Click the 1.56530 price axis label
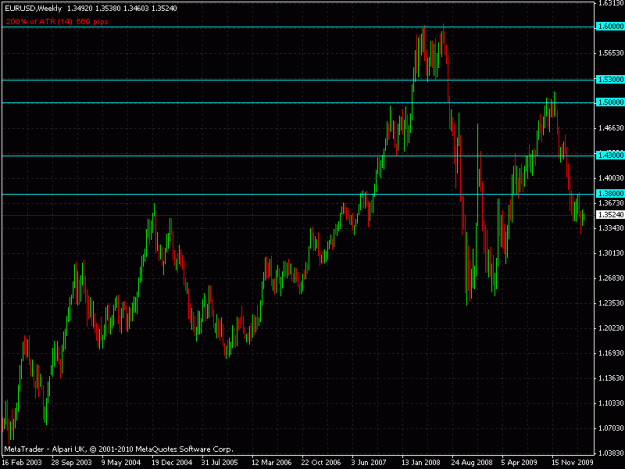Screen dimensions: 625x469 611,53
